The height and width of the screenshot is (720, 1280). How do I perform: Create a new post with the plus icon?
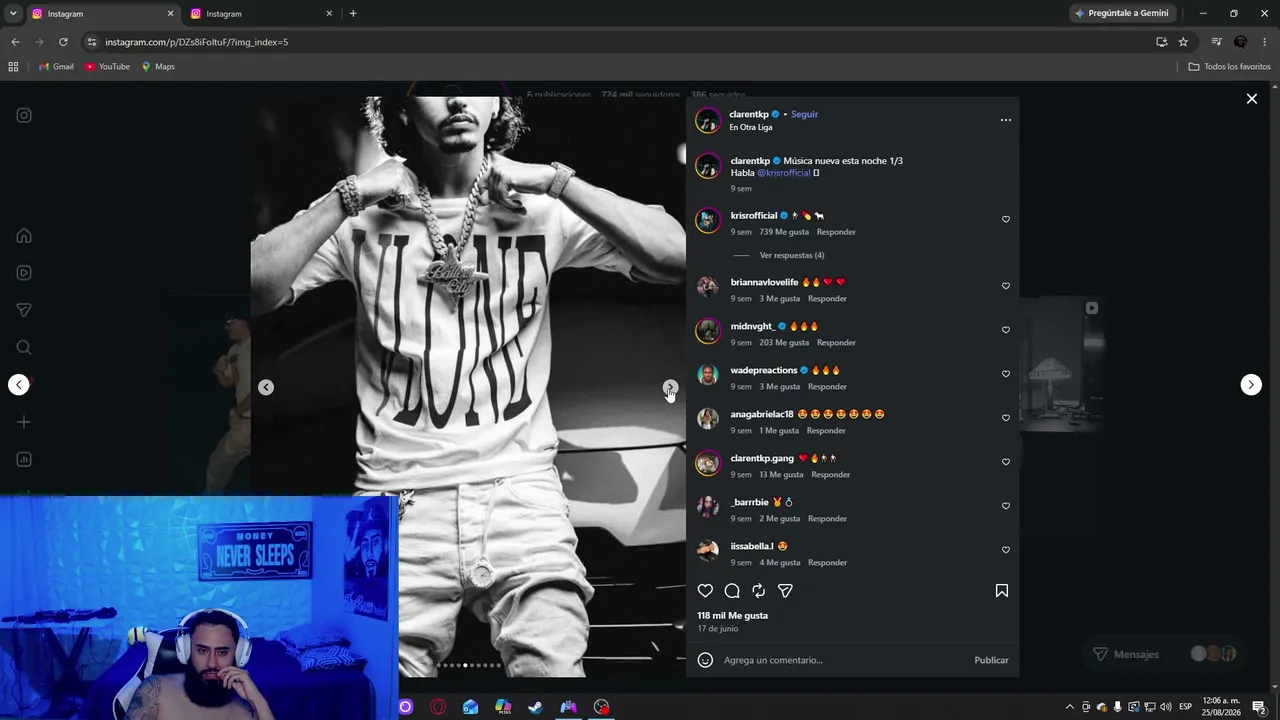click(24, 422)
